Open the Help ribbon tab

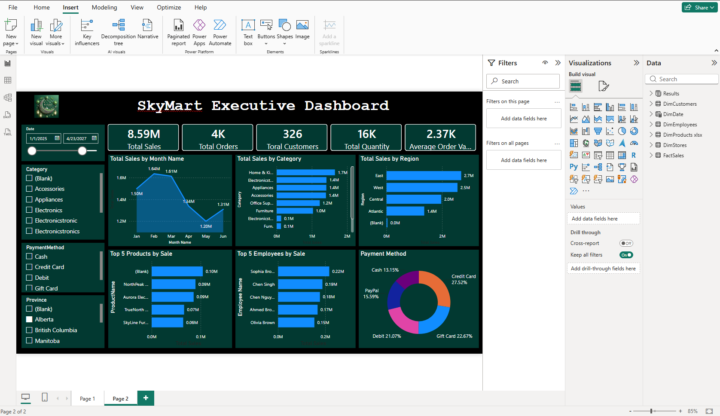point(200,7)
